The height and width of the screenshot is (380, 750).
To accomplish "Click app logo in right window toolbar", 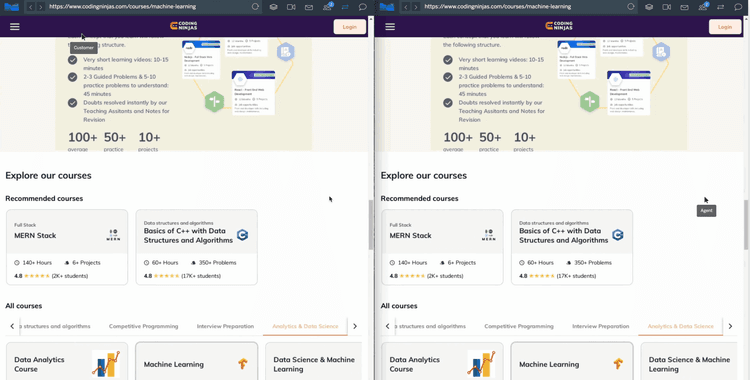I will pos(387,7).
